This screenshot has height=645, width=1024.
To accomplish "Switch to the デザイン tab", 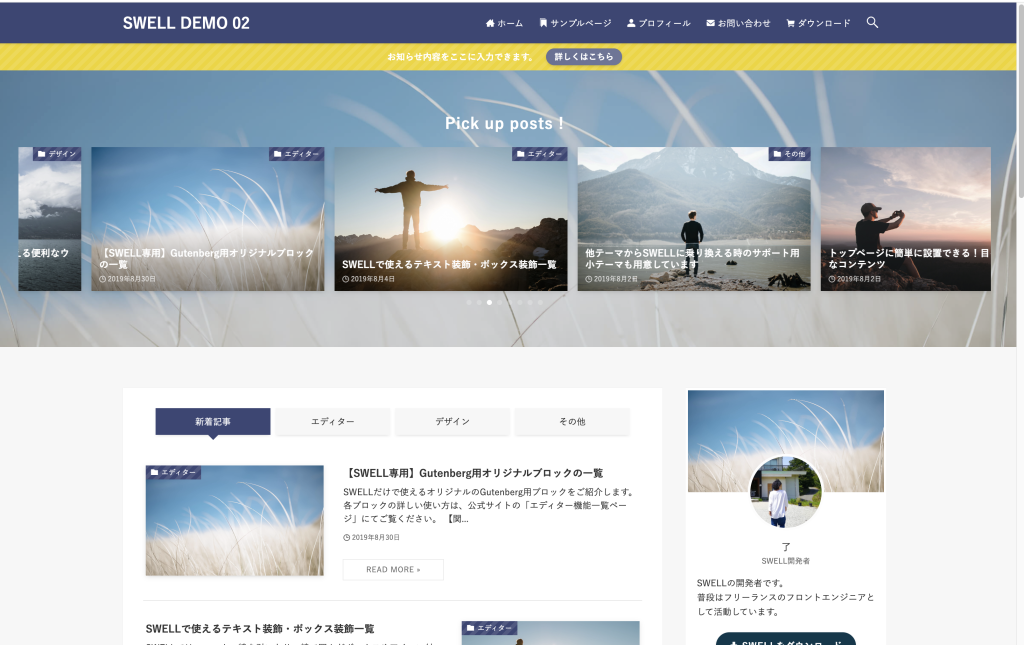I will (452, 421).
